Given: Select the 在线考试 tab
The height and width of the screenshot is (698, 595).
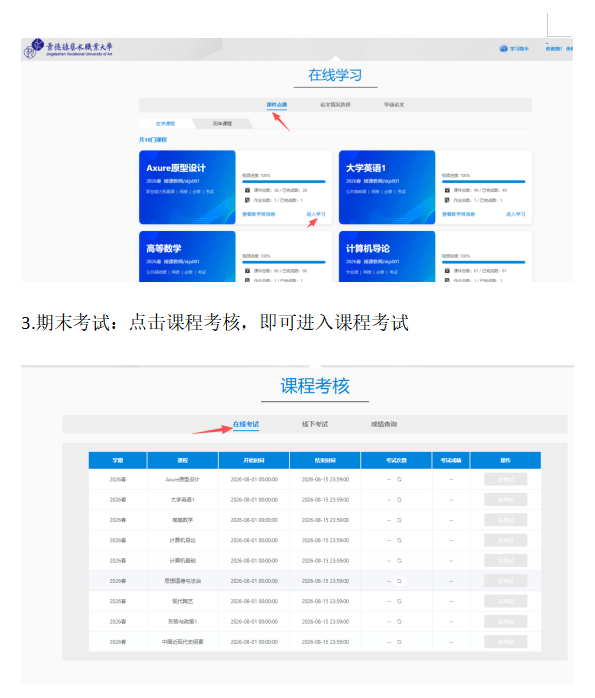Looking at the screenshot, I should (x=246, y=424).
